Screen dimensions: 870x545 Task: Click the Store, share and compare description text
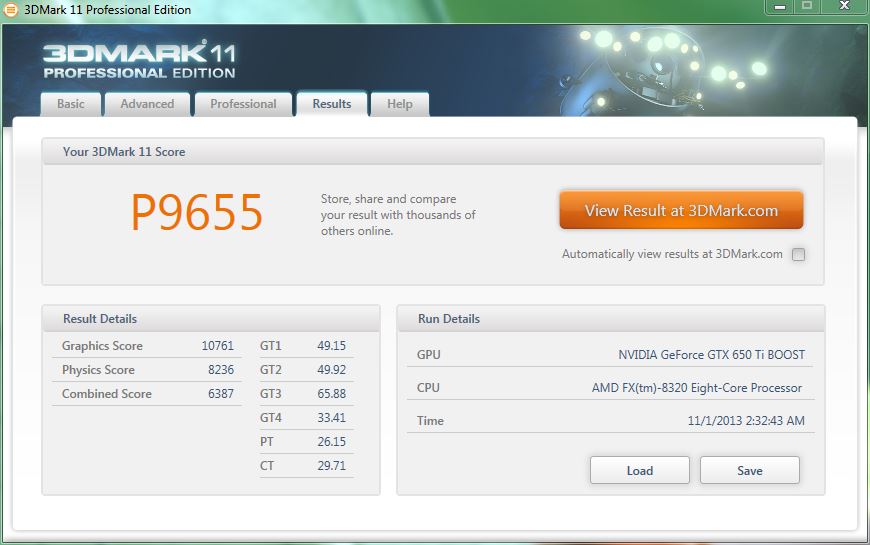click(x=398, y=215)
